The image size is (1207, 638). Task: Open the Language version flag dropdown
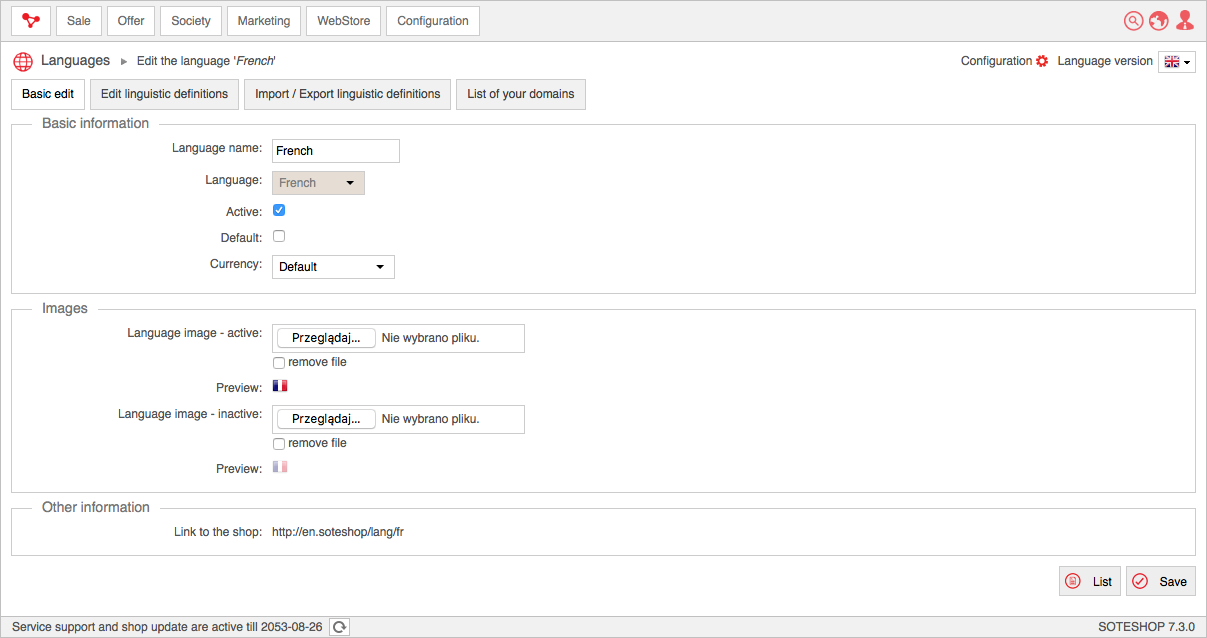1177,62
